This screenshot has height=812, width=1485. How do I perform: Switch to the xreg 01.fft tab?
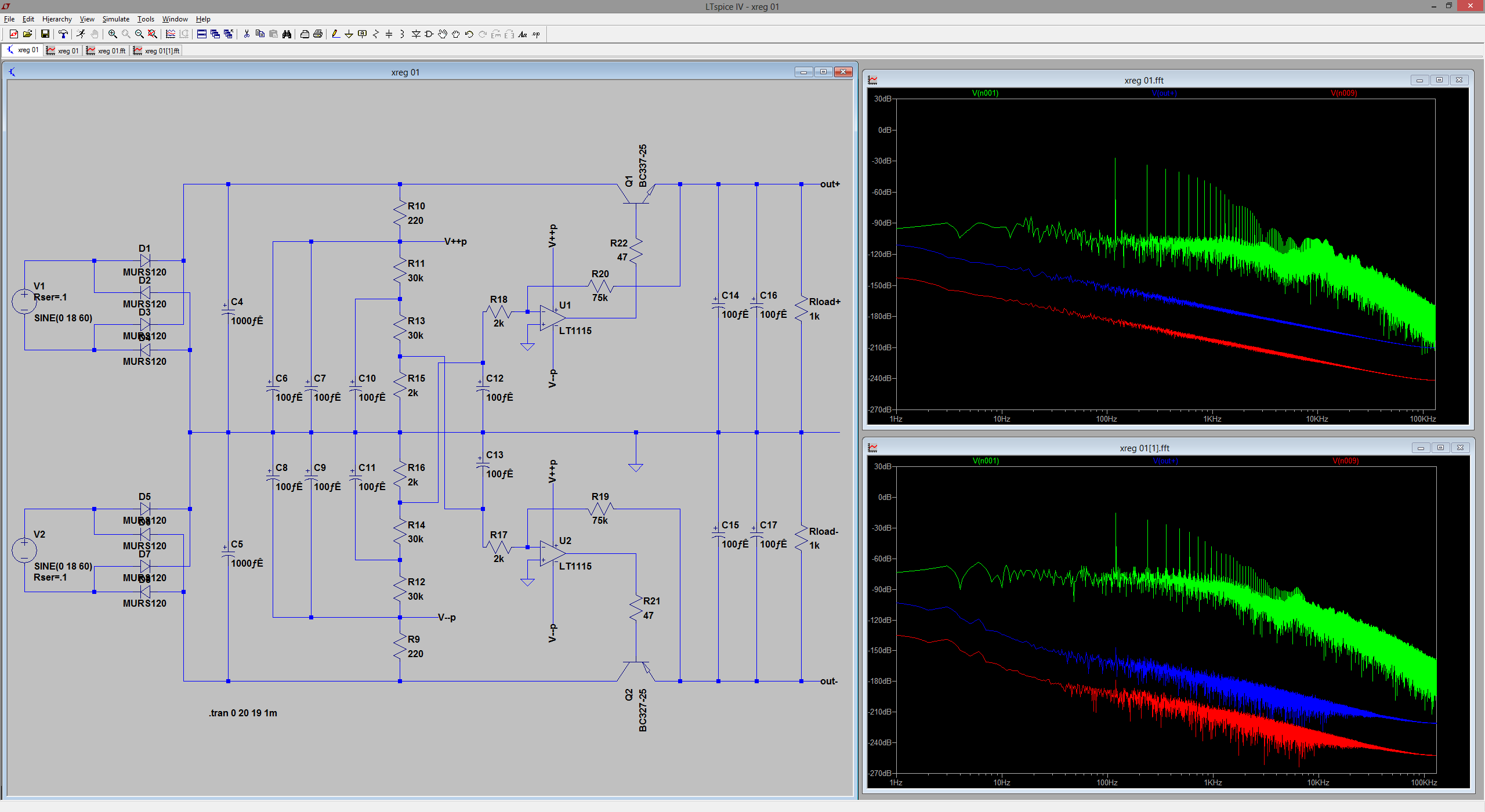coord(106,50)
